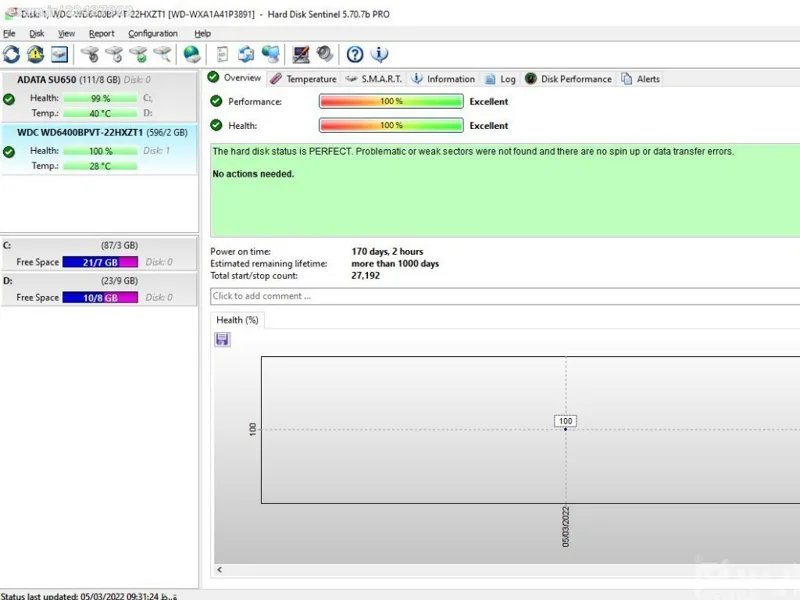Click the yellow warning disk toolbar icon
This screenshot has width=800, height=600.
click(x=36, y=54)
